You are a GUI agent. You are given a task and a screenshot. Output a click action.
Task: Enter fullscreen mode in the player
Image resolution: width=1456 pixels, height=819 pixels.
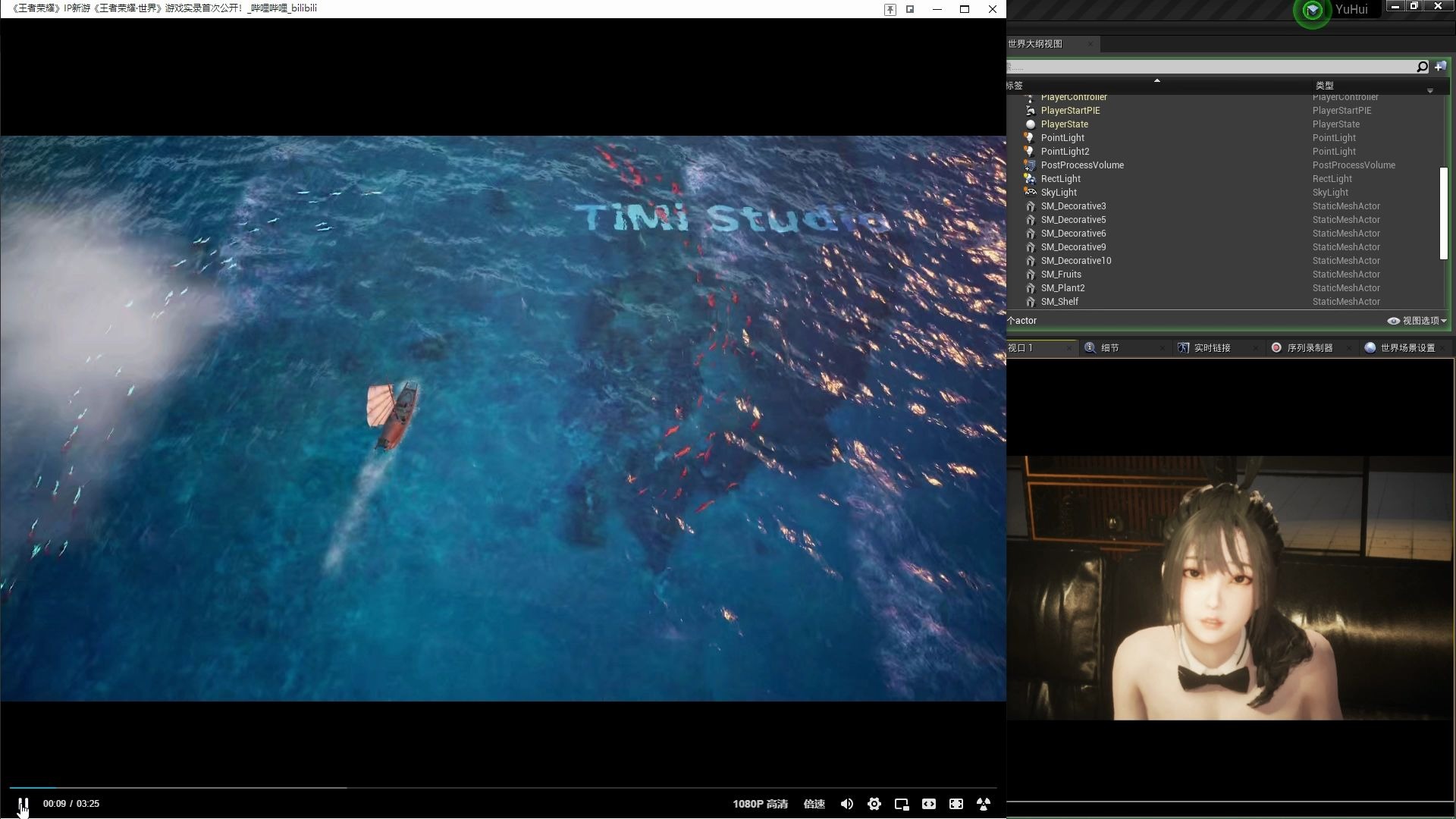(956, 804)
